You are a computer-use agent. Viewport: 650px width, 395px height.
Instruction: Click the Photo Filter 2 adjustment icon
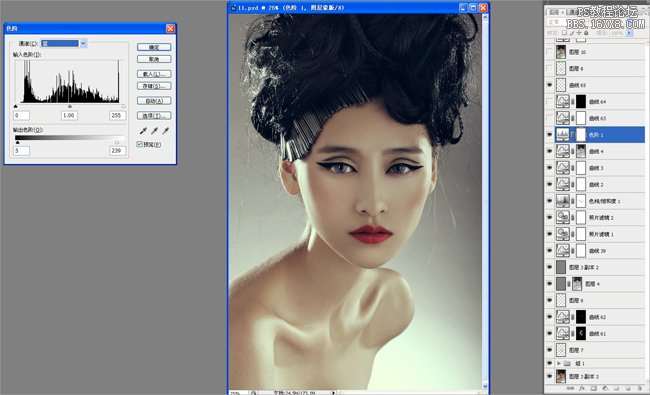(563, 217)
